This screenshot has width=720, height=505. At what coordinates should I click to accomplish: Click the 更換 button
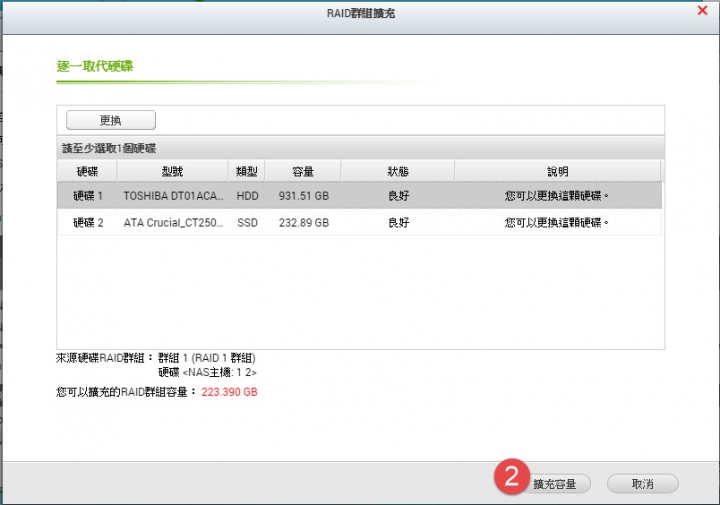111,120
